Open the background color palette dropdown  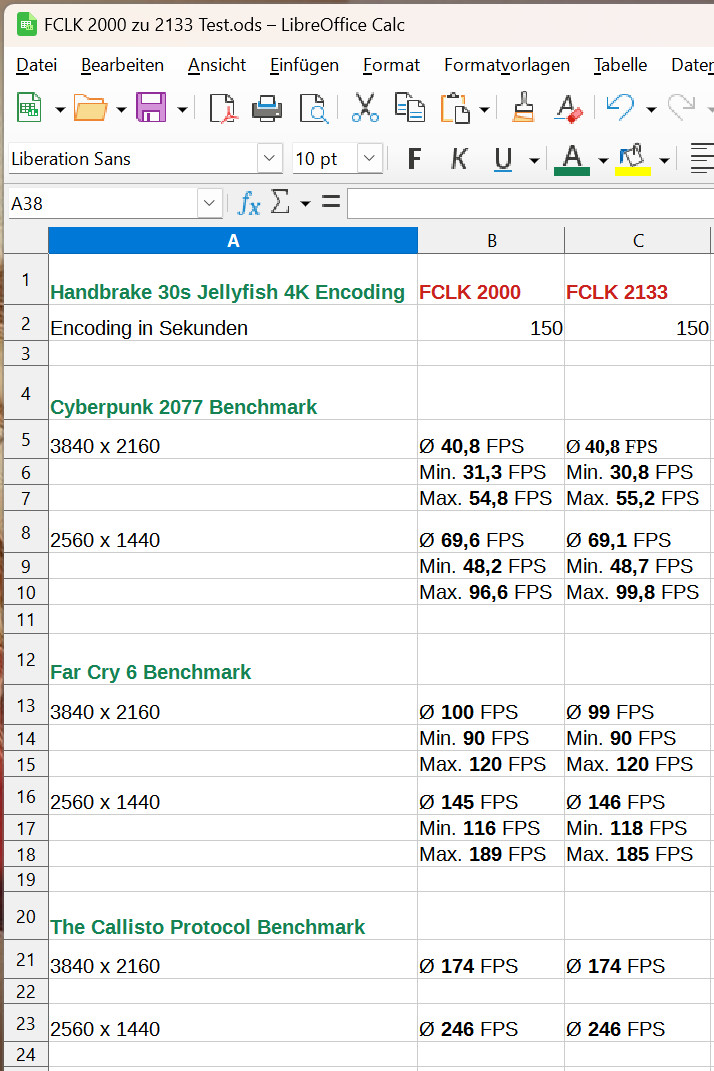(664, 161)
